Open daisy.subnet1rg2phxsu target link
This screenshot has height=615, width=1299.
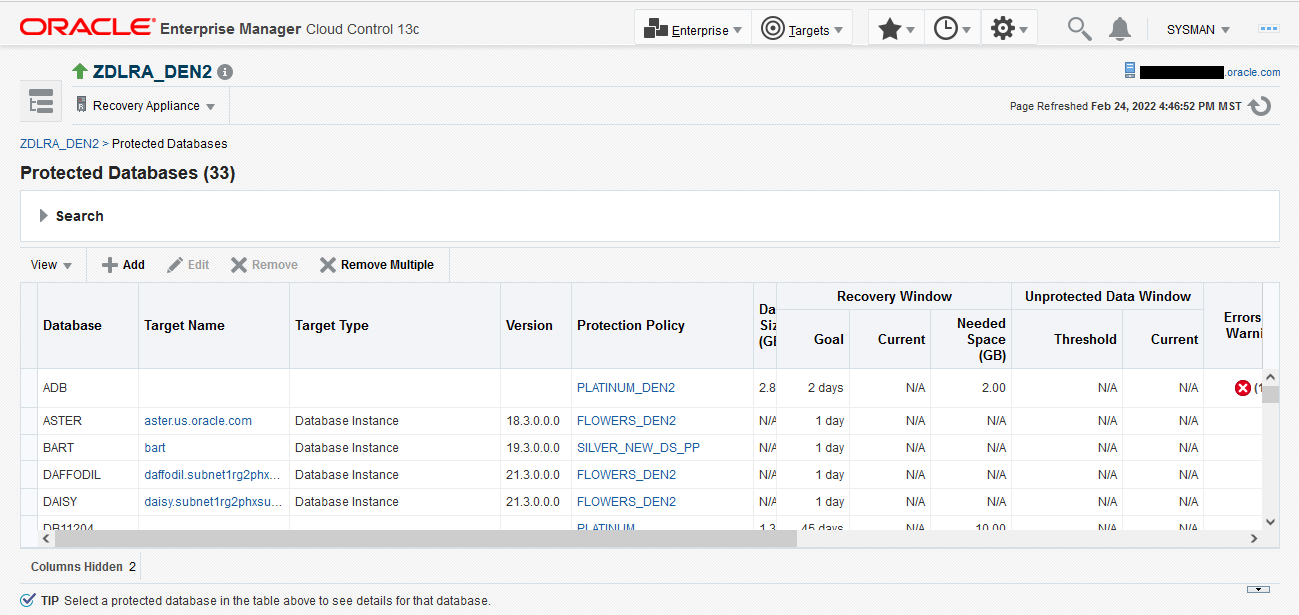coord(213,502)
